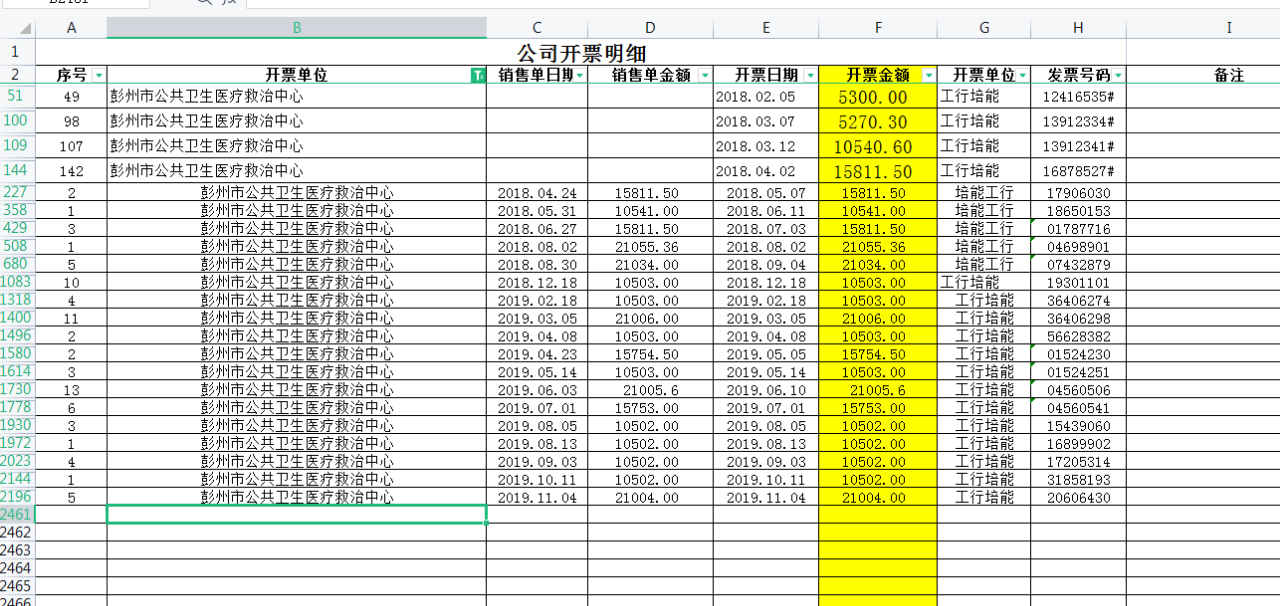Image resolution: width=1280 pixels, height=606 pixels.
Task: Click the 备注 header cell
Action: pyautogui.click(x=1228, y=76)
